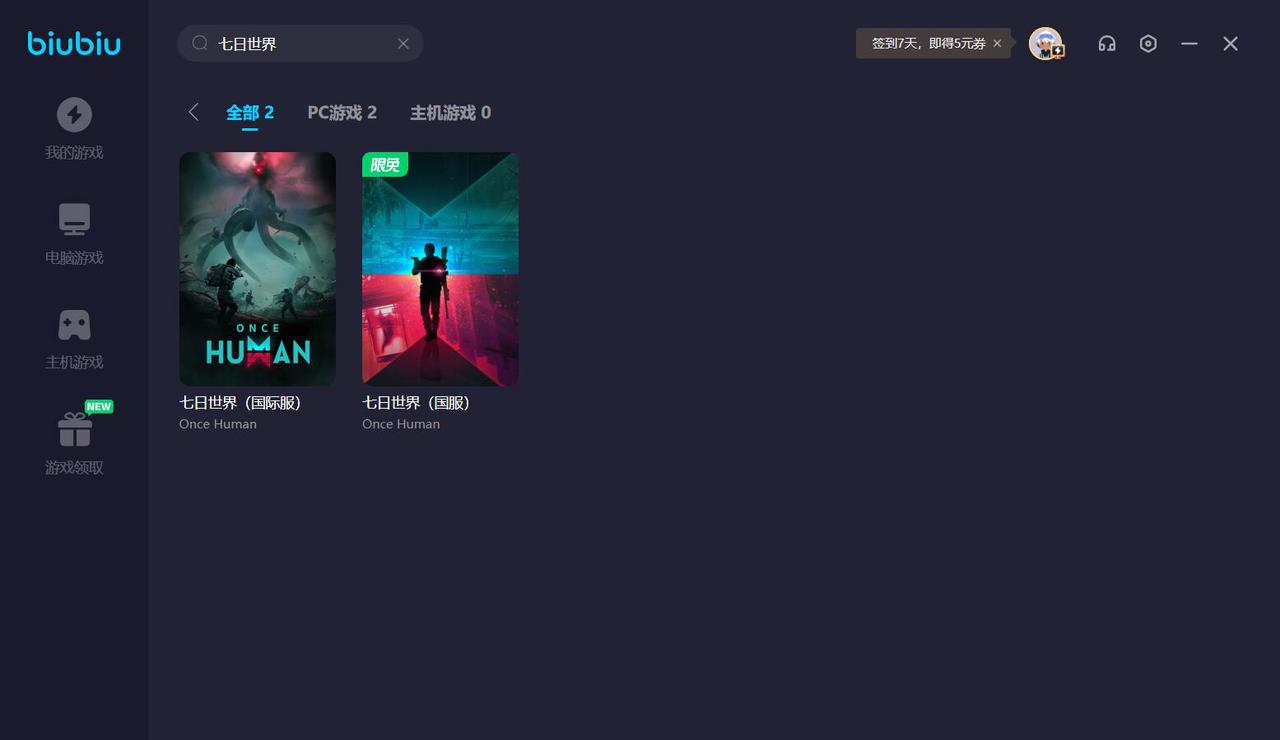1280x740 pixels.
Task: Click the biubiu logo
Action: [x=74, y=44]
